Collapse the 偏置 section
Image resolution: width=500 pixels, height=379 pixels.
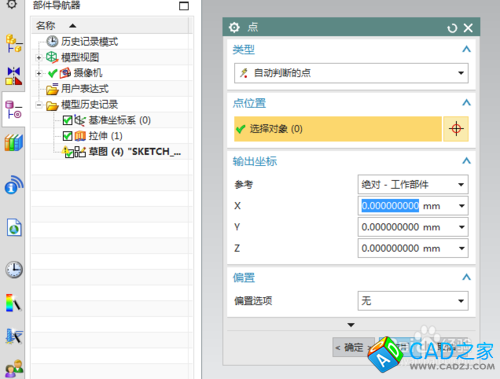[x=466, y=277]
